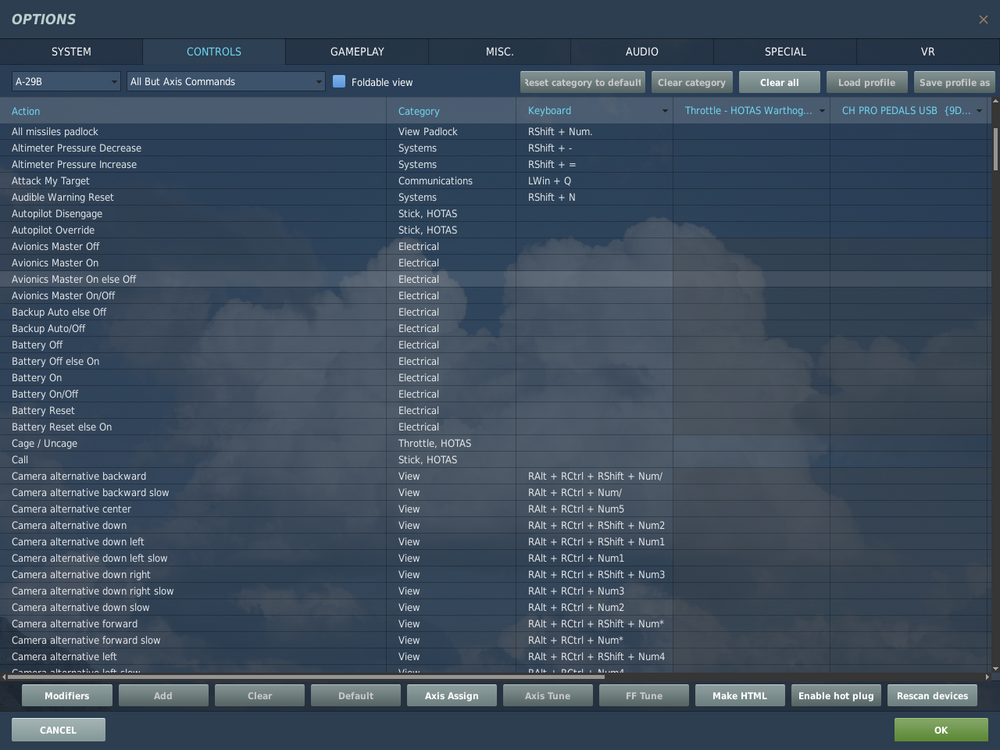
Task: Select Backup Auto/Off action
Action: [48, 328]
